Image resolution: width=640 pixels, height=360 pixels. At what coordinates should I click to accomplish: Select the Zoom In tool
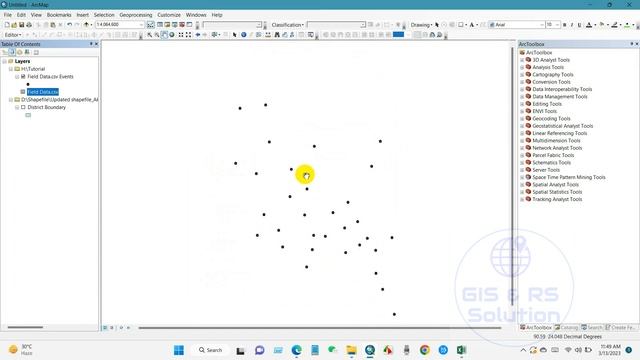coord(150,35)
